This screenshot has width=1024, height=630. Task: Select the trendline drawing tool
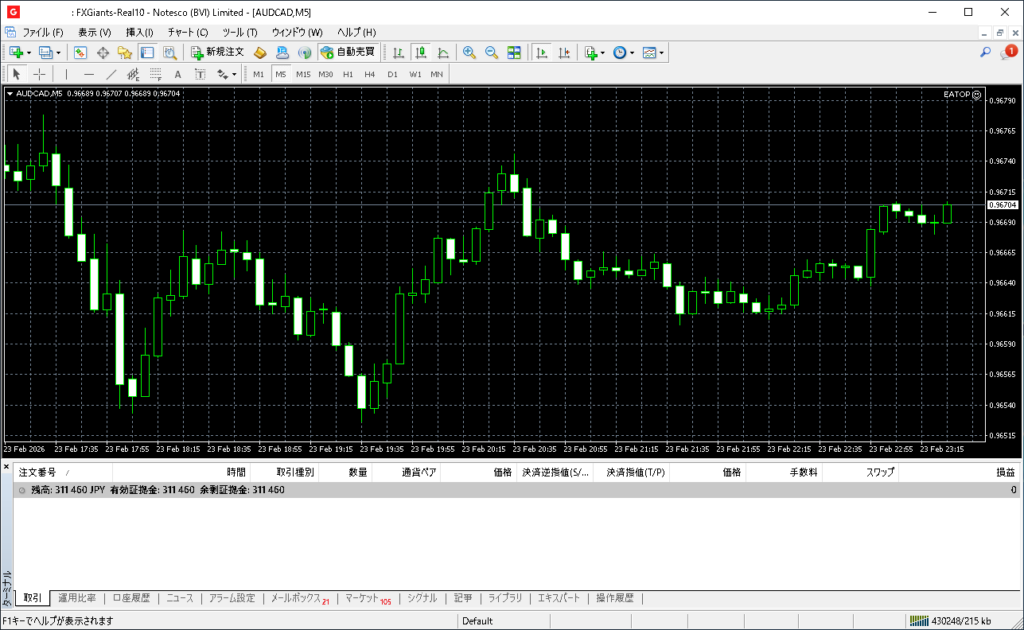point(111,74)
